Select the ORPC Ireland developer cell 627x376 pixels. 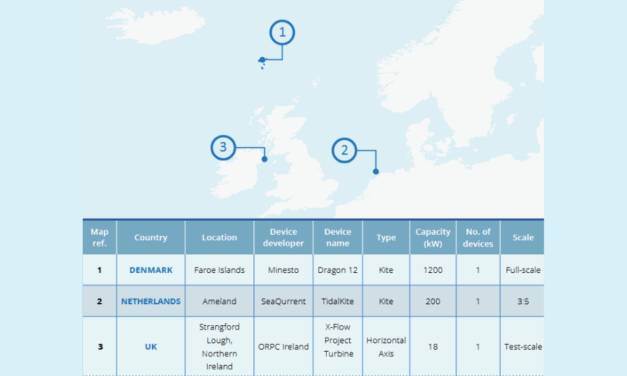(x=283, y=346)
